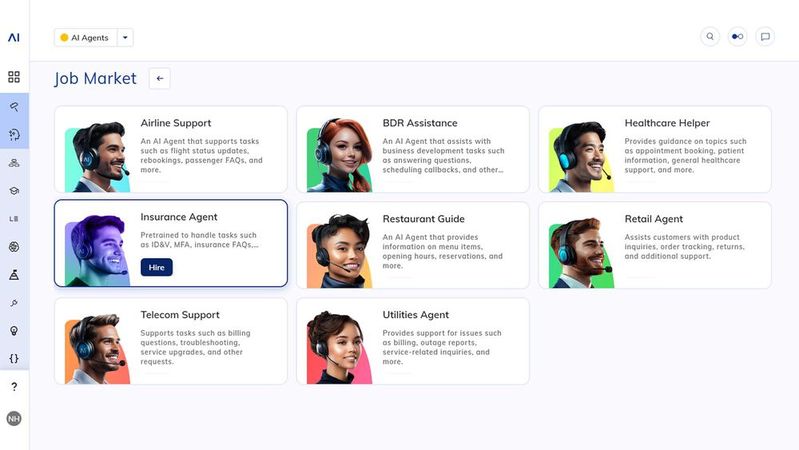Open the team group sidebar icon
Image resolution: width=799 pixels, height=450 pixels.
(x=14, y=163)
